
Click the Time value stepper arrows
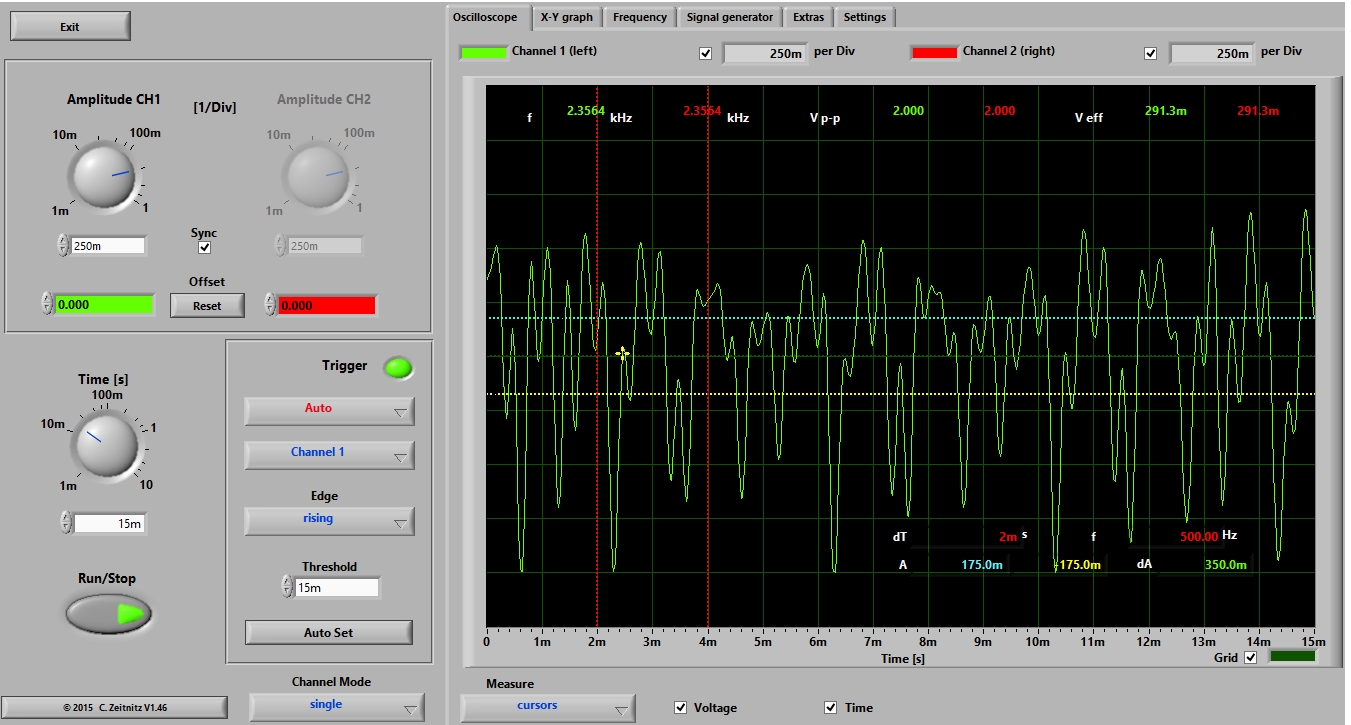click(66, 523)
